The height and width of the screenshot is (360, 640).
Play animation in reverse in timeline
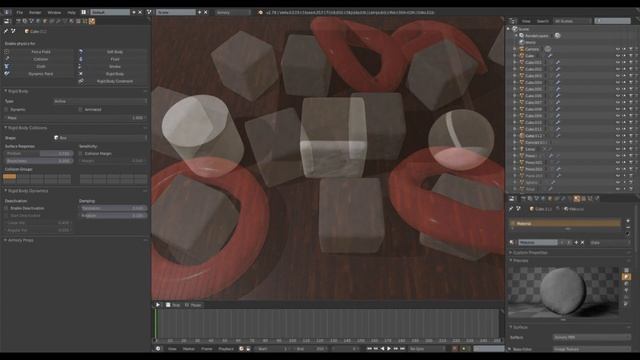[382, 349]
